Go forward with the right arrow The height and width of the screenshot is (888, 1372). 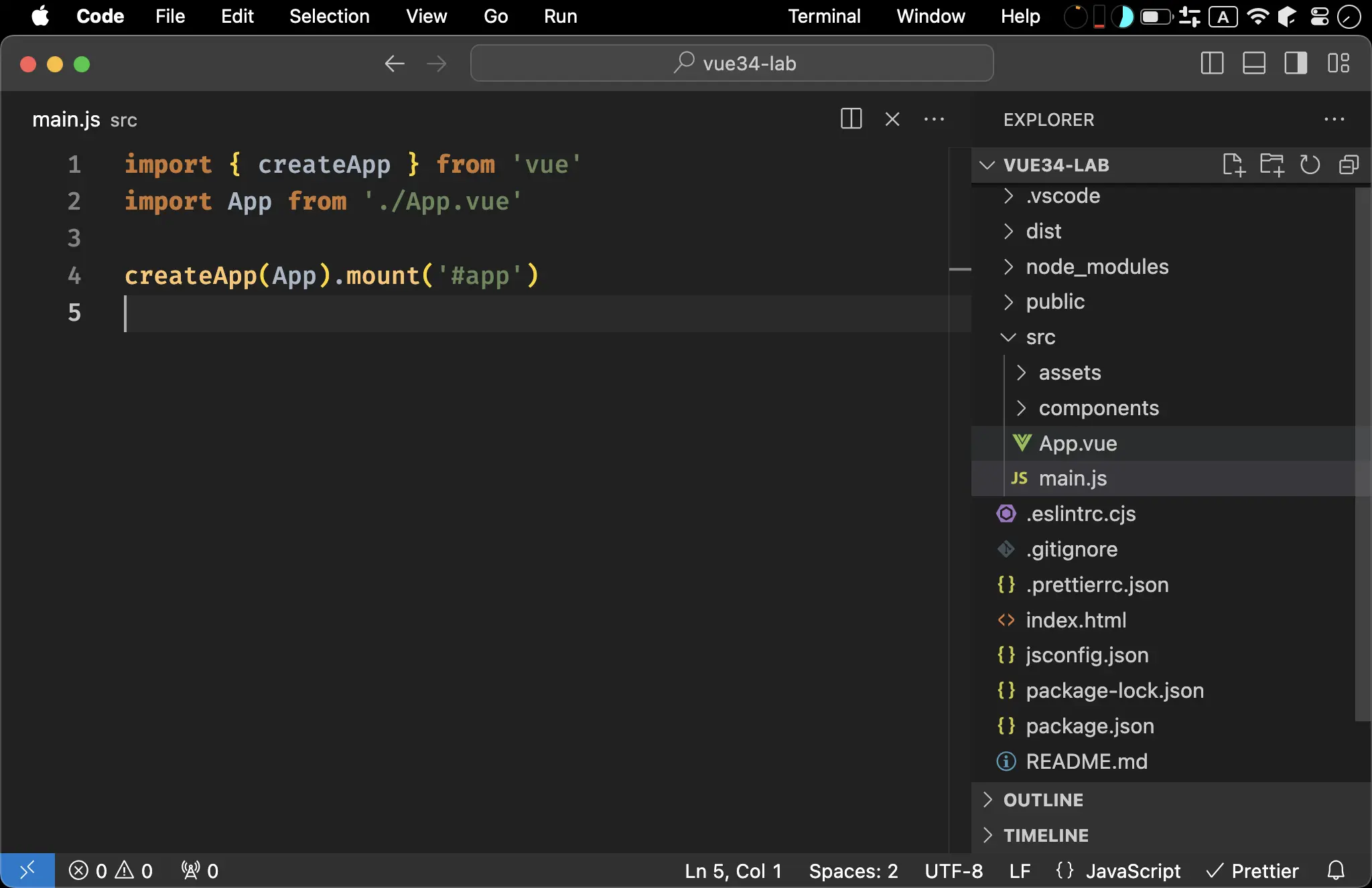436,64
